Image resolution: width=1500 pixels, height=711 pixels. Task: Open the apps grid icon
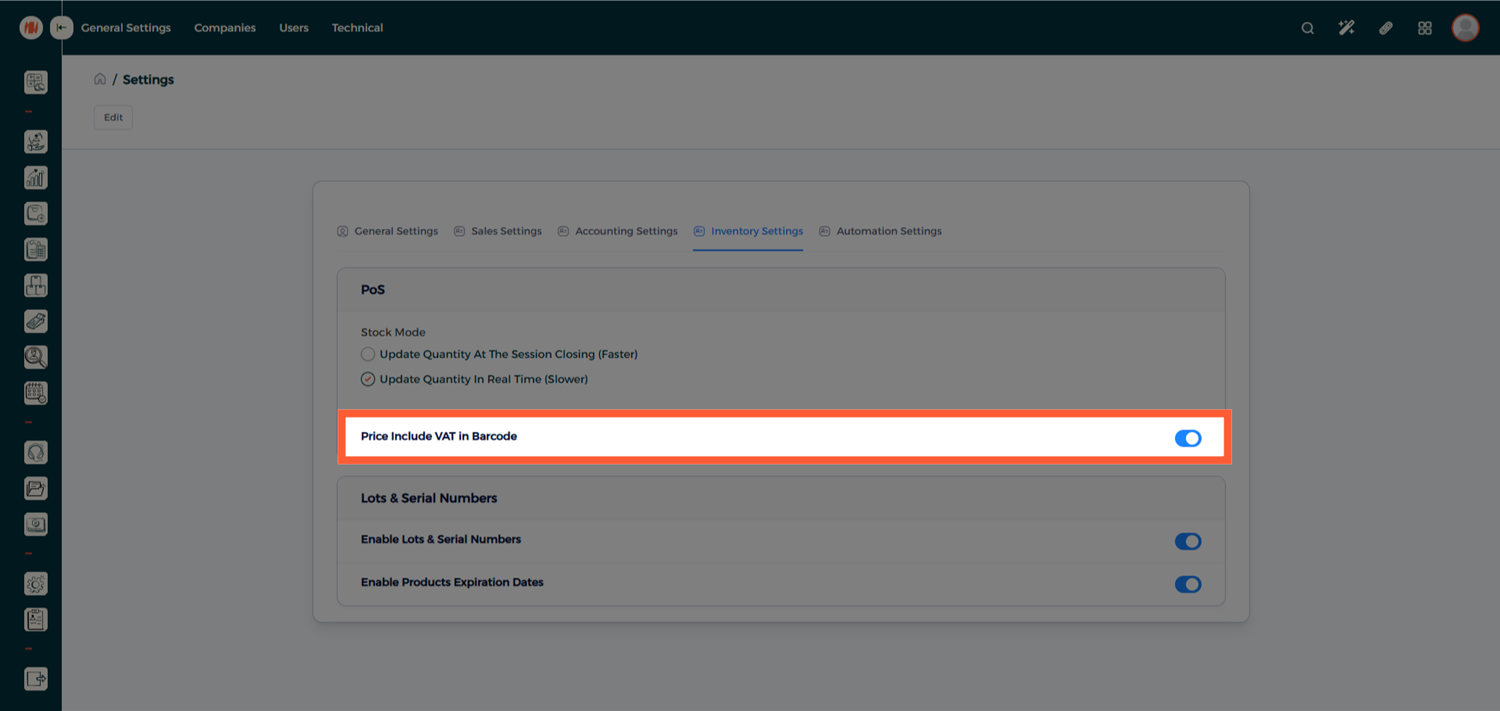(1424, 28)
